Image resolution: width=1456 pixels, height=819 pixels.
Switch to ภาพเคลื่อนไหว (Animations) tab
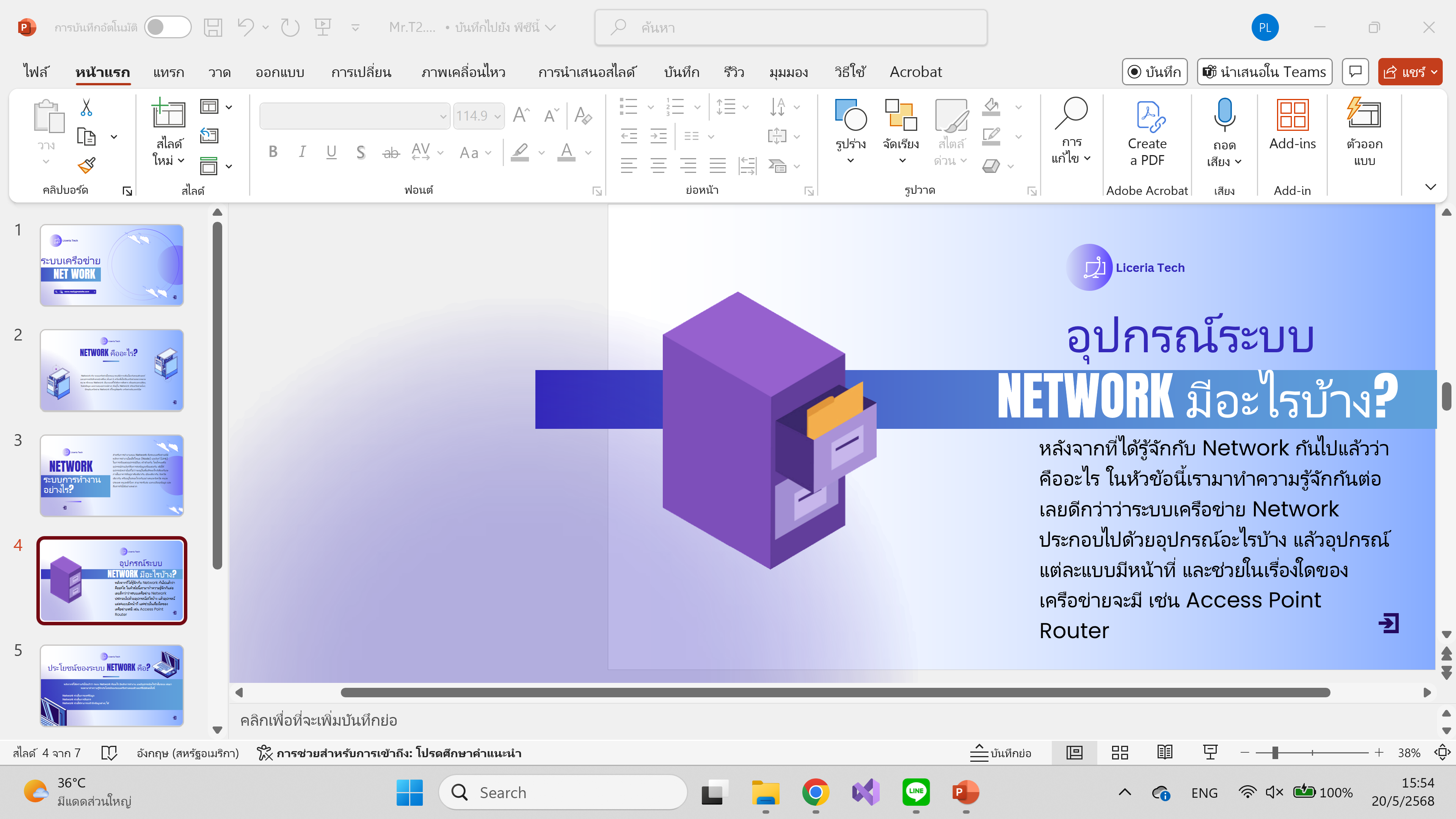coord(463,72)
